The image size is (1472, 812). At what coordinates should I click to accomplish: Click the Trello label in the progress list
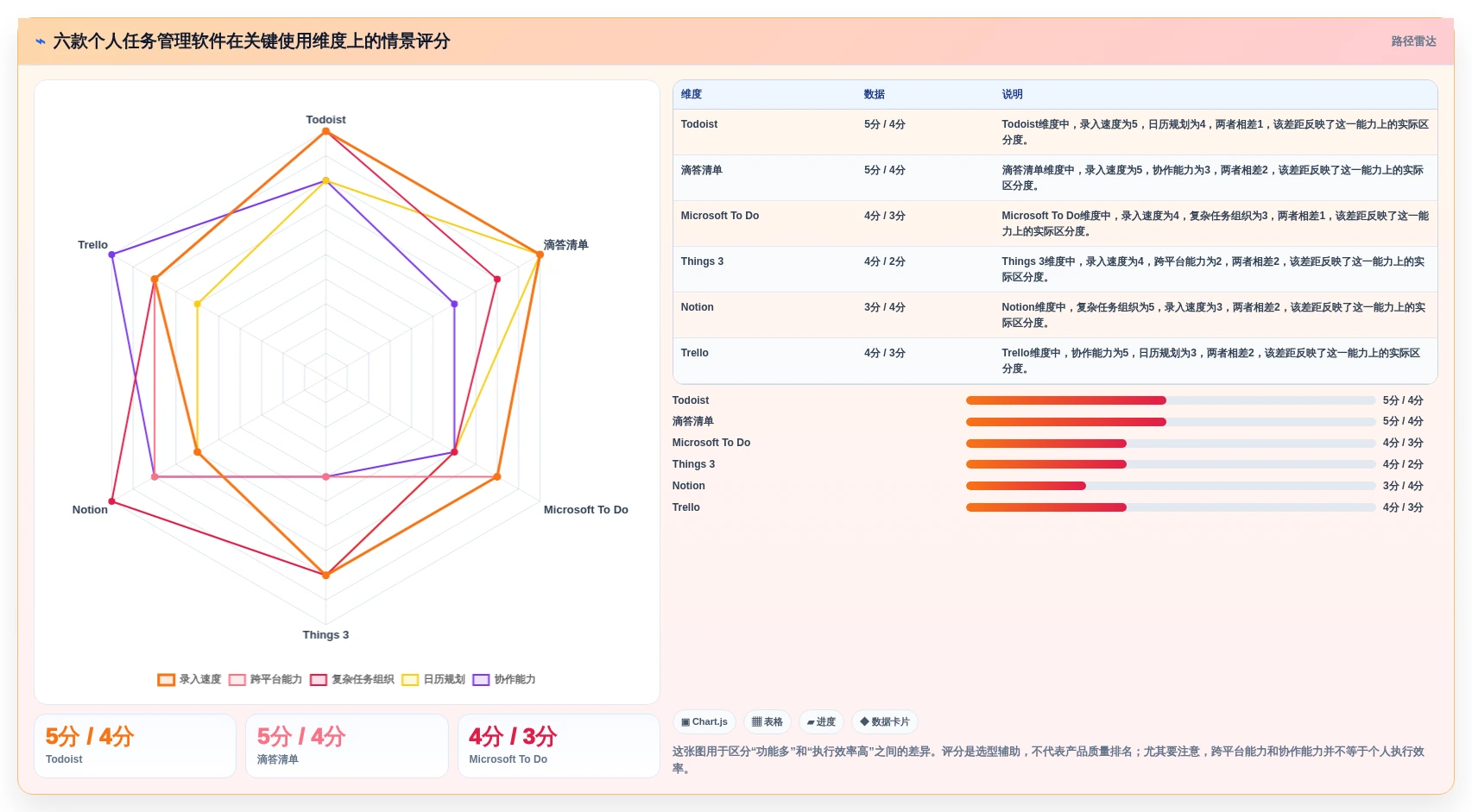(x=686, y=507)
